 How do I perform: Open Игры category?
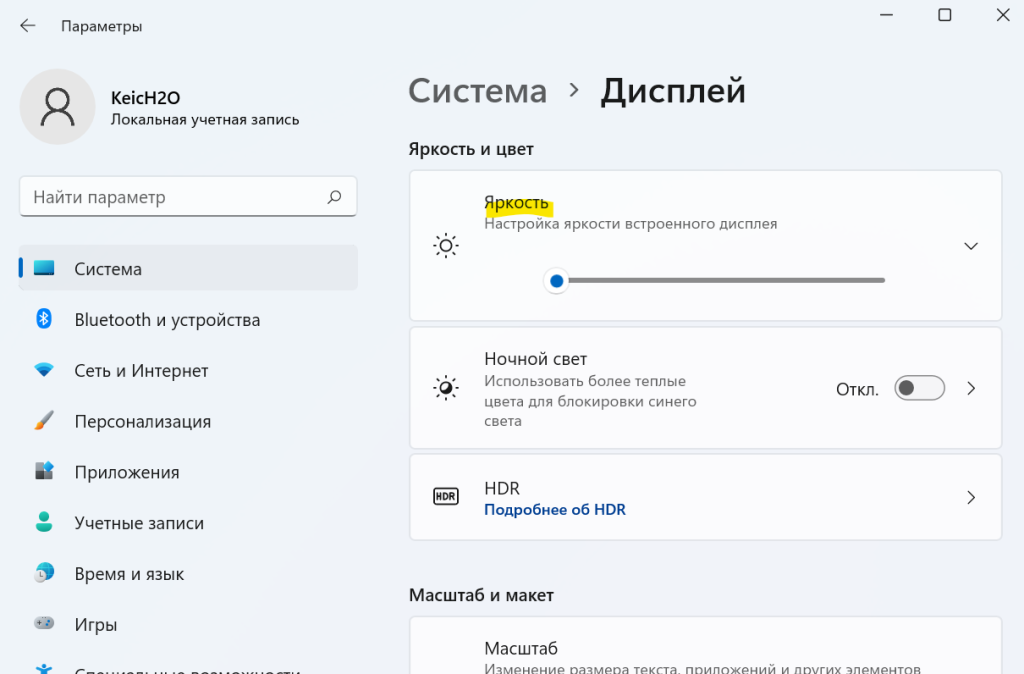click(188, 624)
